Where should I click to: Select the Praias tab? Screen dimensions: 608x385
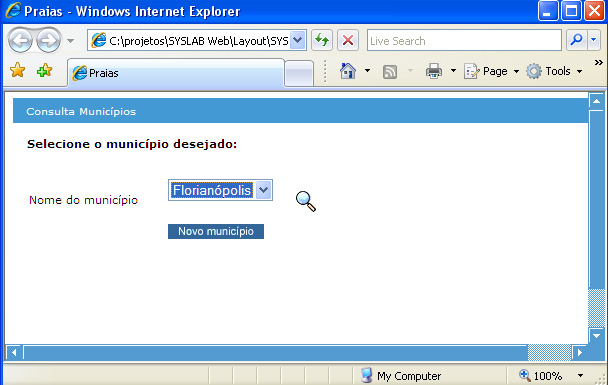click(x=176, y=73)
